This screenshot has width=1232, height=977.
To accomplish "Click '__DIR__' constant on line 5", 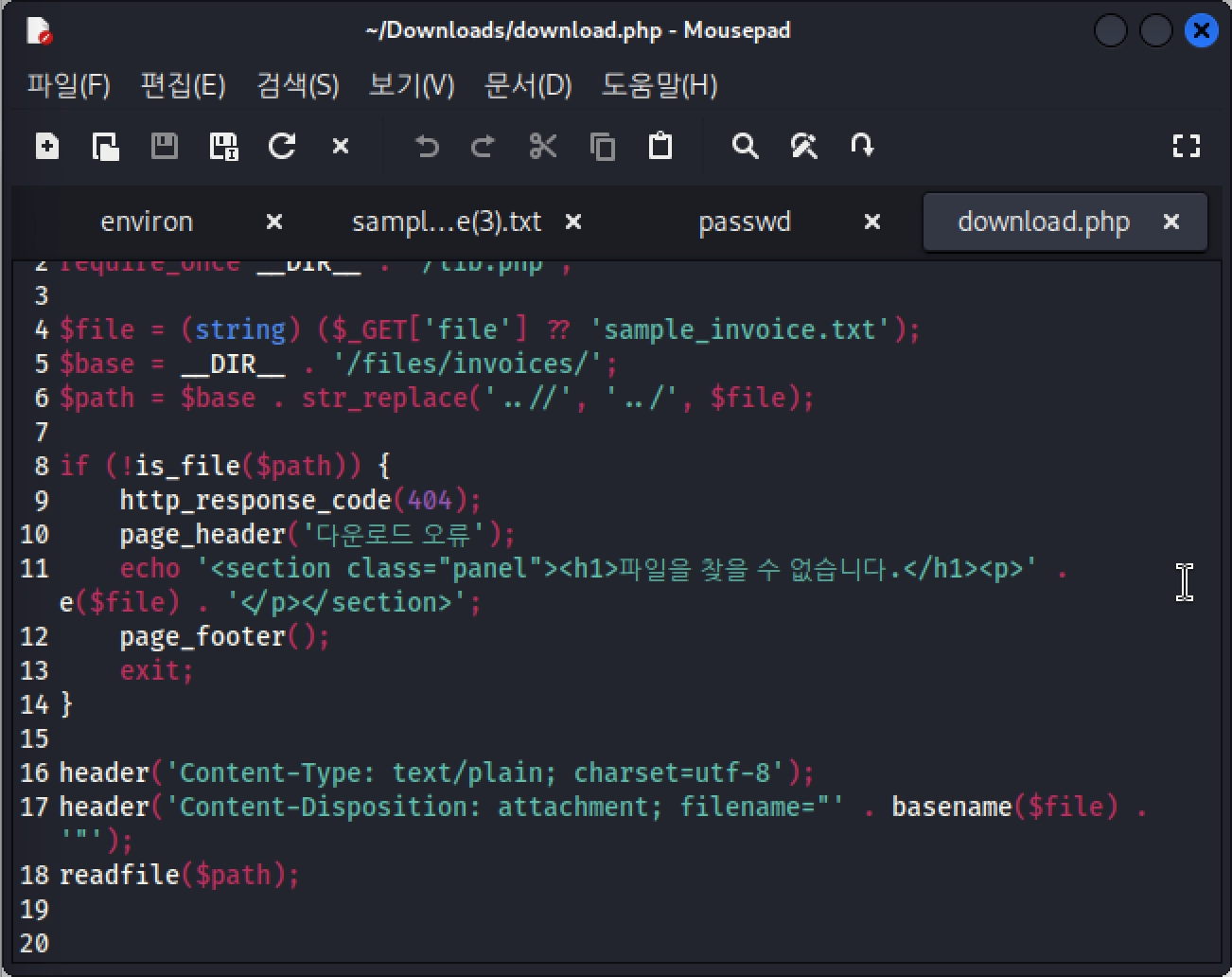I will point(233,364).
